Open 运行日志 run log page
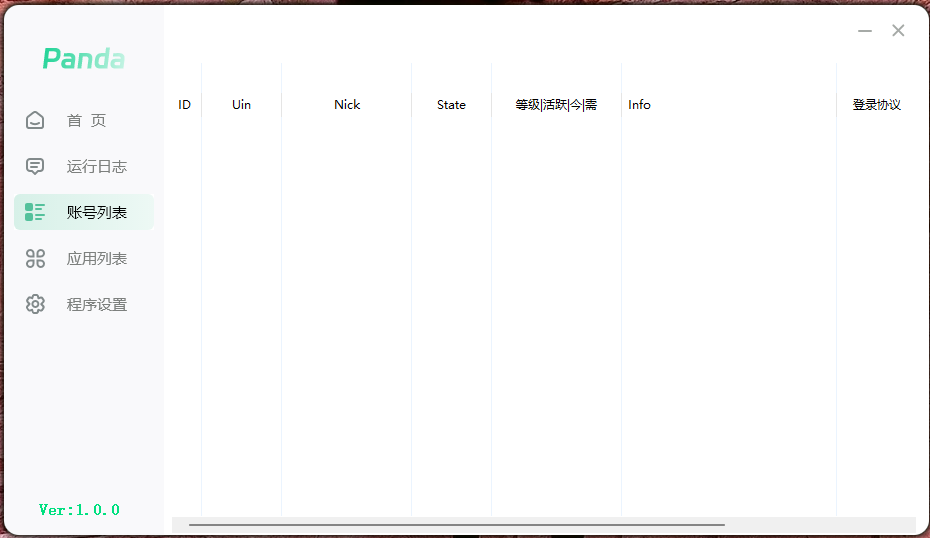Image resolution: width=930 pixels, height=538 pixels. click(96, 167)
